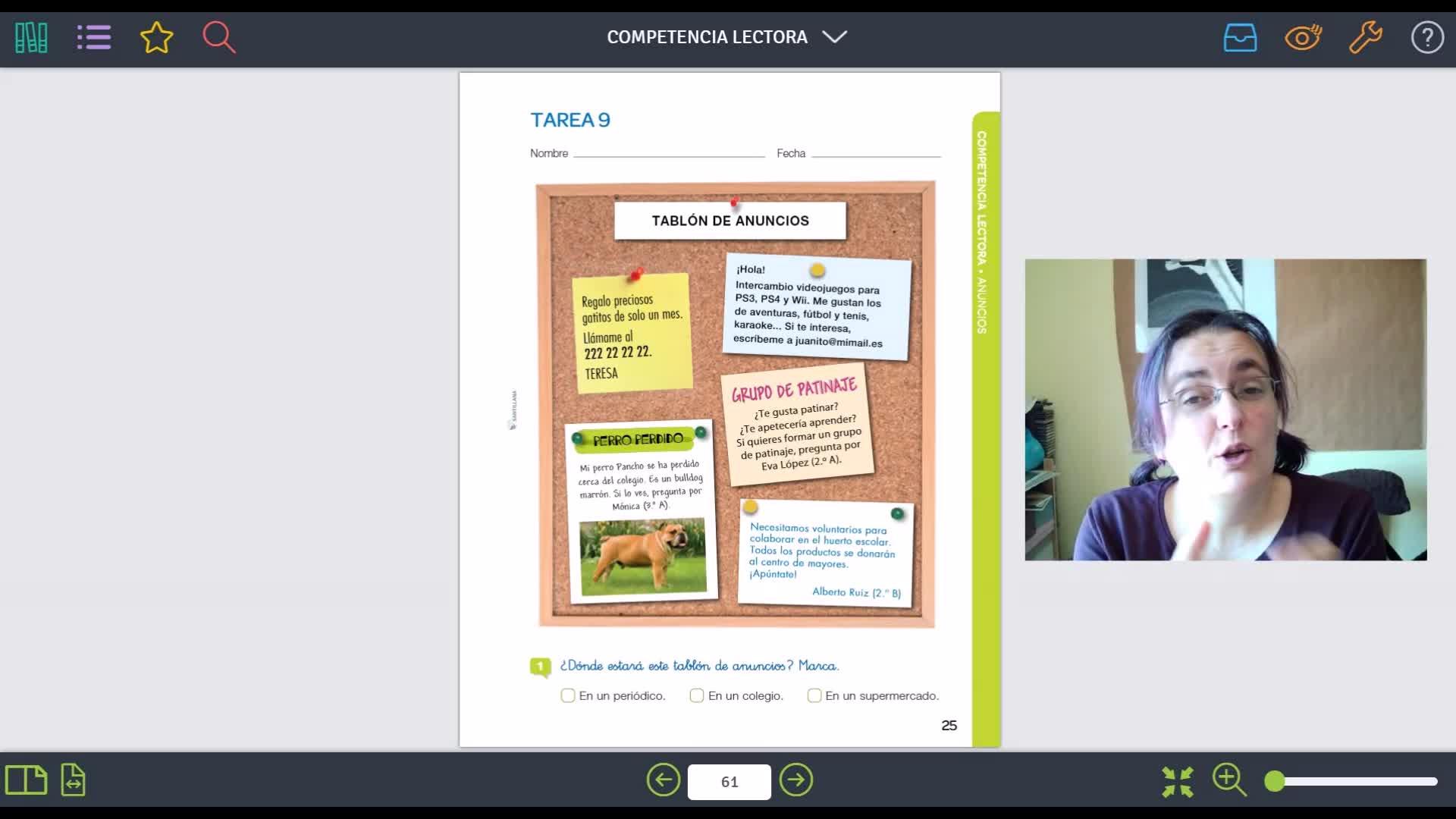The width and height of the screenshot is (1456, 819).
Task: Toggle the orange eye visibility icon
Action: [1303, 37]
